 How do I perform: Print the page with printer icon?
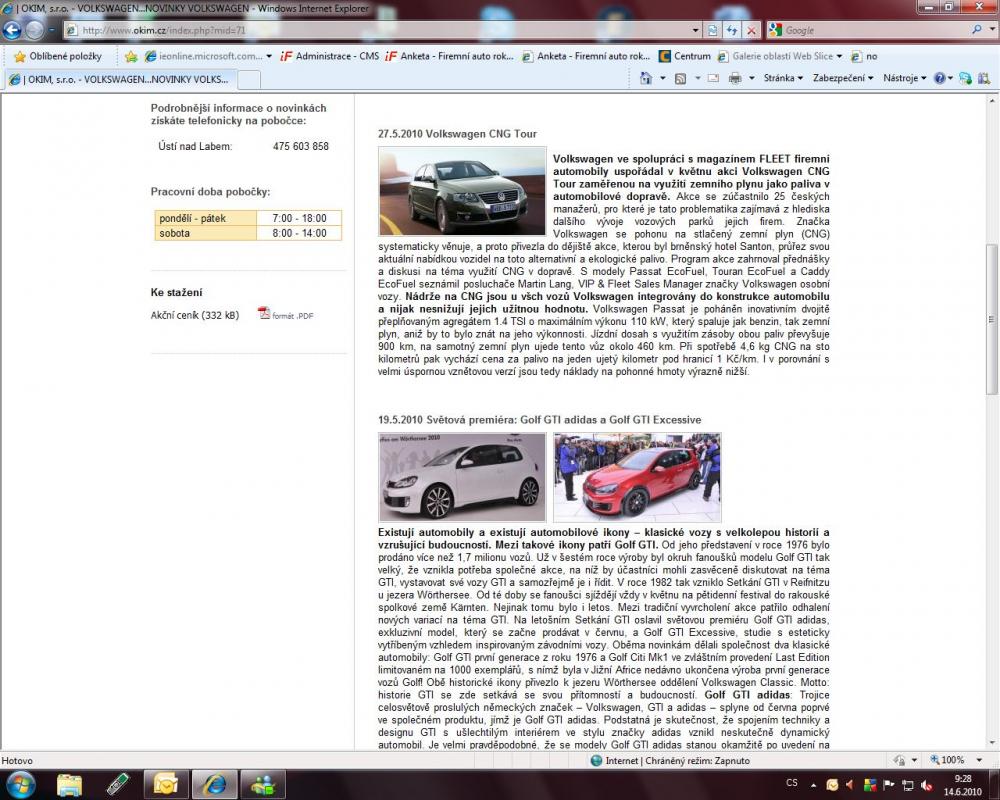[x=735, y=78]
